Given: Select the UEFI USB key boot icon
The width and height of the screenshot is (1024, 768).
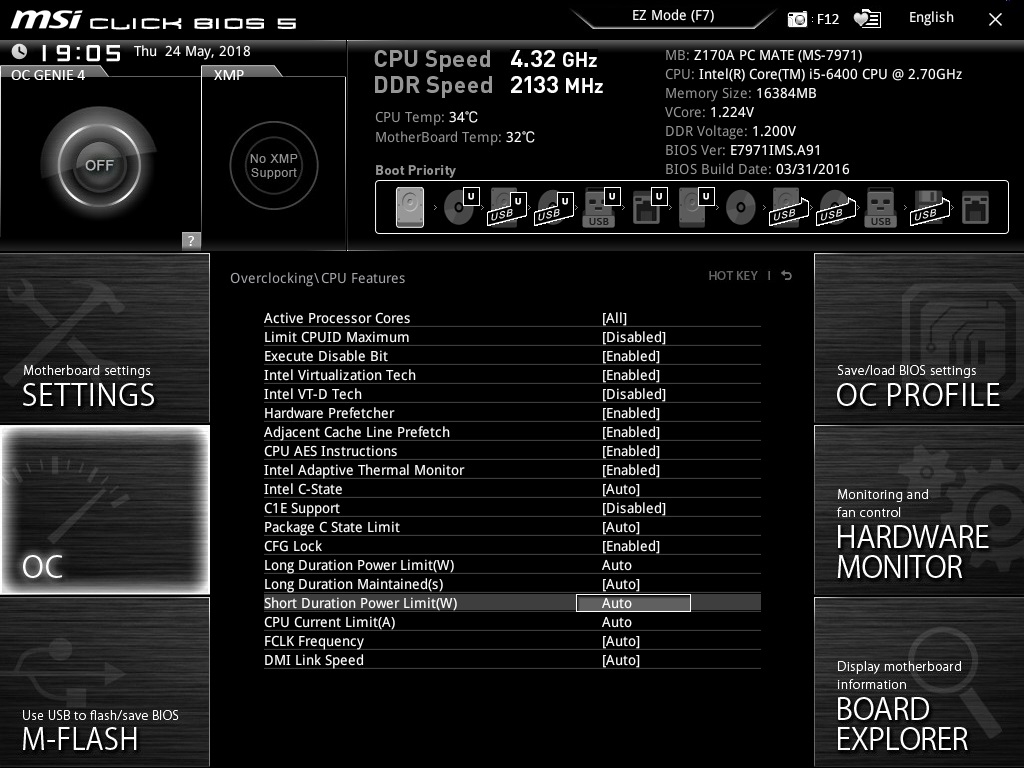Looking at the screenshot, I should 600,207.
